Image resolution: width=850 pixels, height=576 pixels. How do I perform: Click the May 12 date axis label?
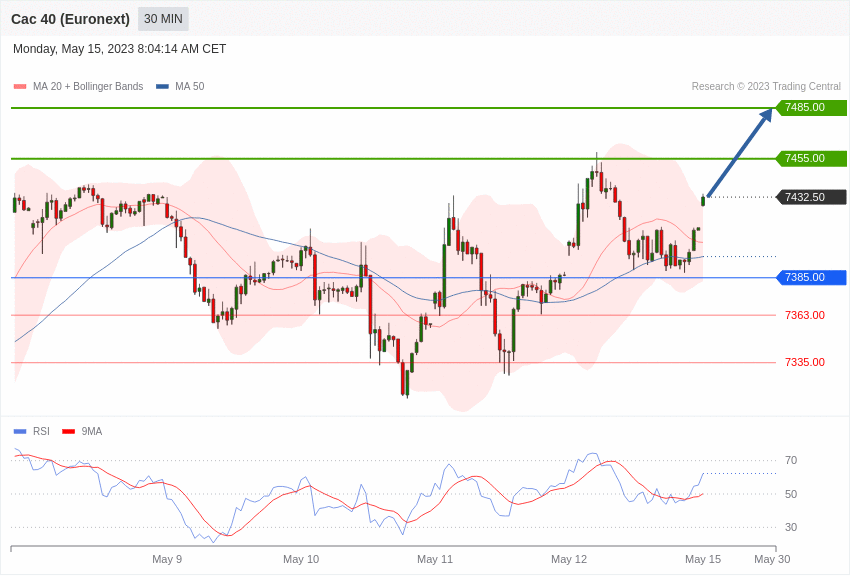tap(569, 559)
